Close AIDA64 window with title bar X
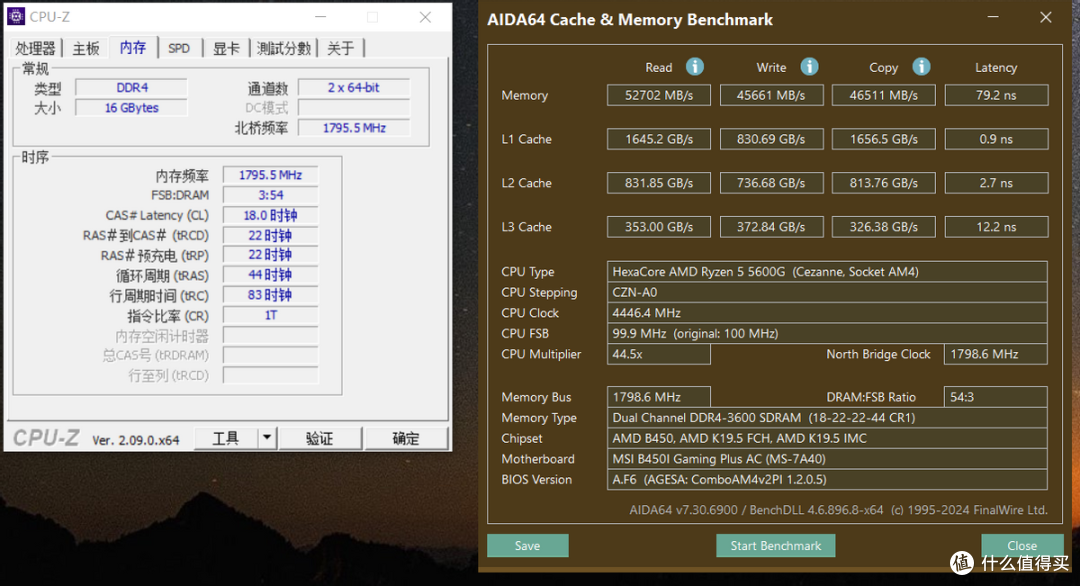The image size is (1080, 586). 1046,17
